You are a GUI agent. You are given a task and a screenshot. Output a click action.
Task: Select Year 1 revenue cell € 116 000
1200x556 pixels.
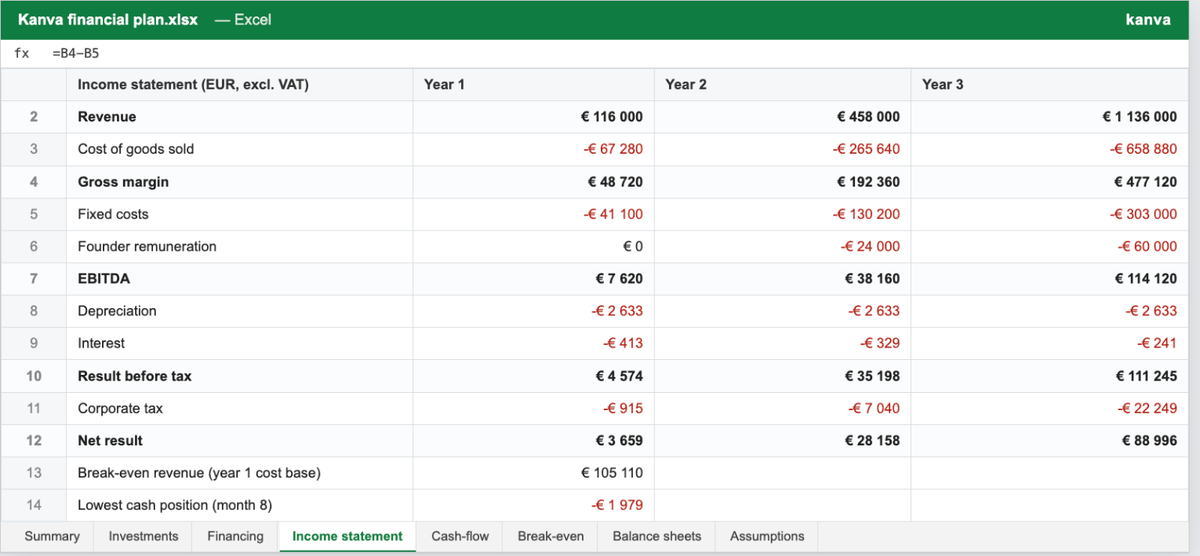pos(532,117)
